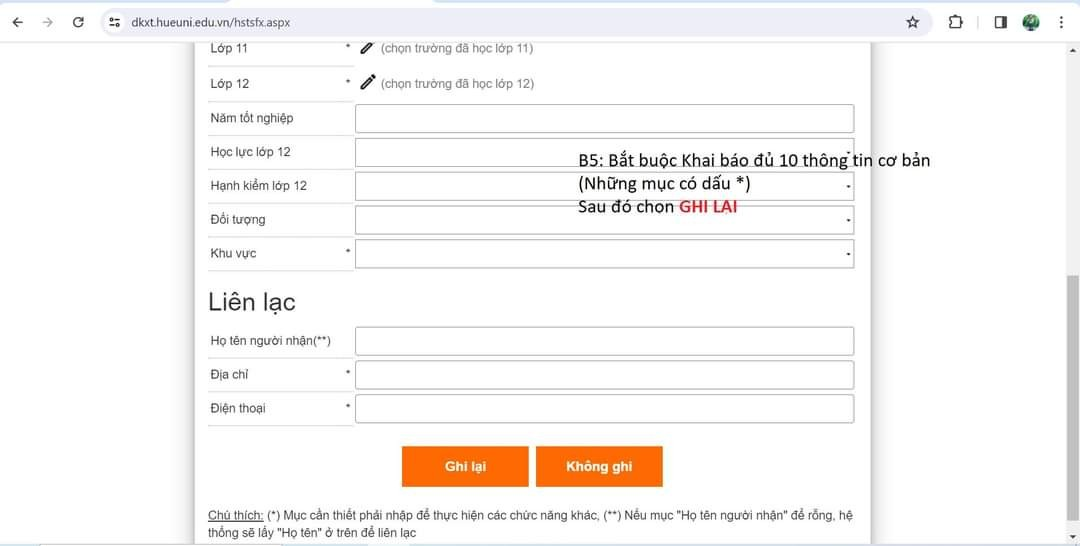The height and width of the screenshot is (546, 1080).
Task: Open the Khu vực dropdown
Action: 605,253
